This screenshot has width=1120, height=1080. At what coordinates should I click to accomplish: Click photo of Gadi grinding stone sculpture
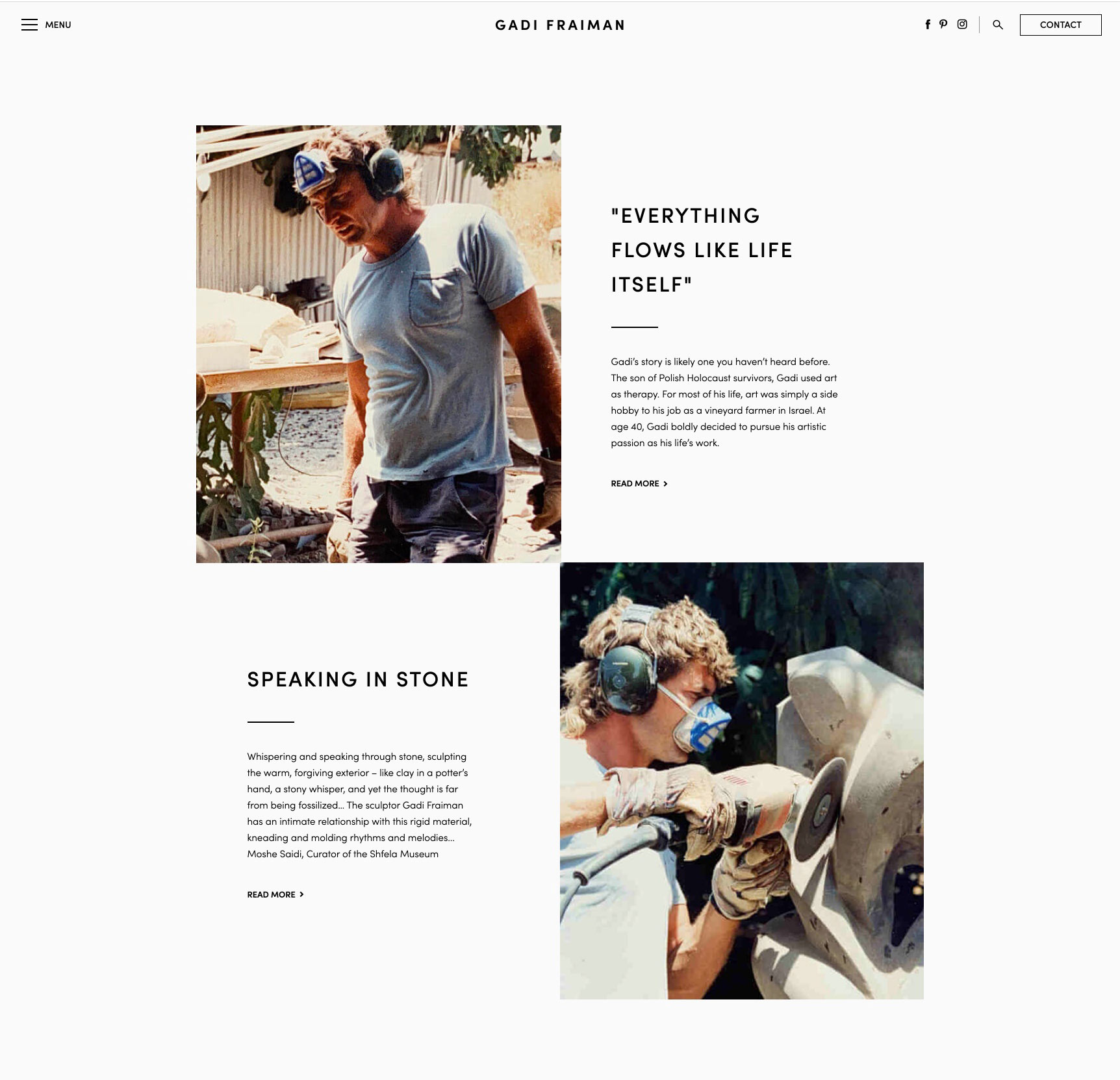[742, 781]
